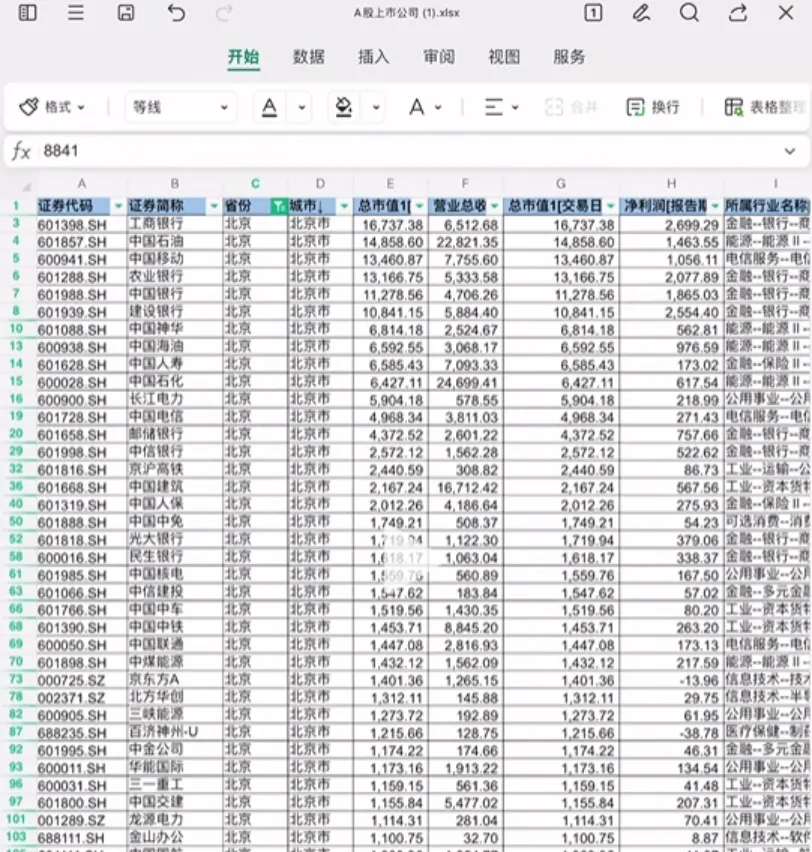Switch to the 服务 tab

pyautogui.click(x=570, y=57)
